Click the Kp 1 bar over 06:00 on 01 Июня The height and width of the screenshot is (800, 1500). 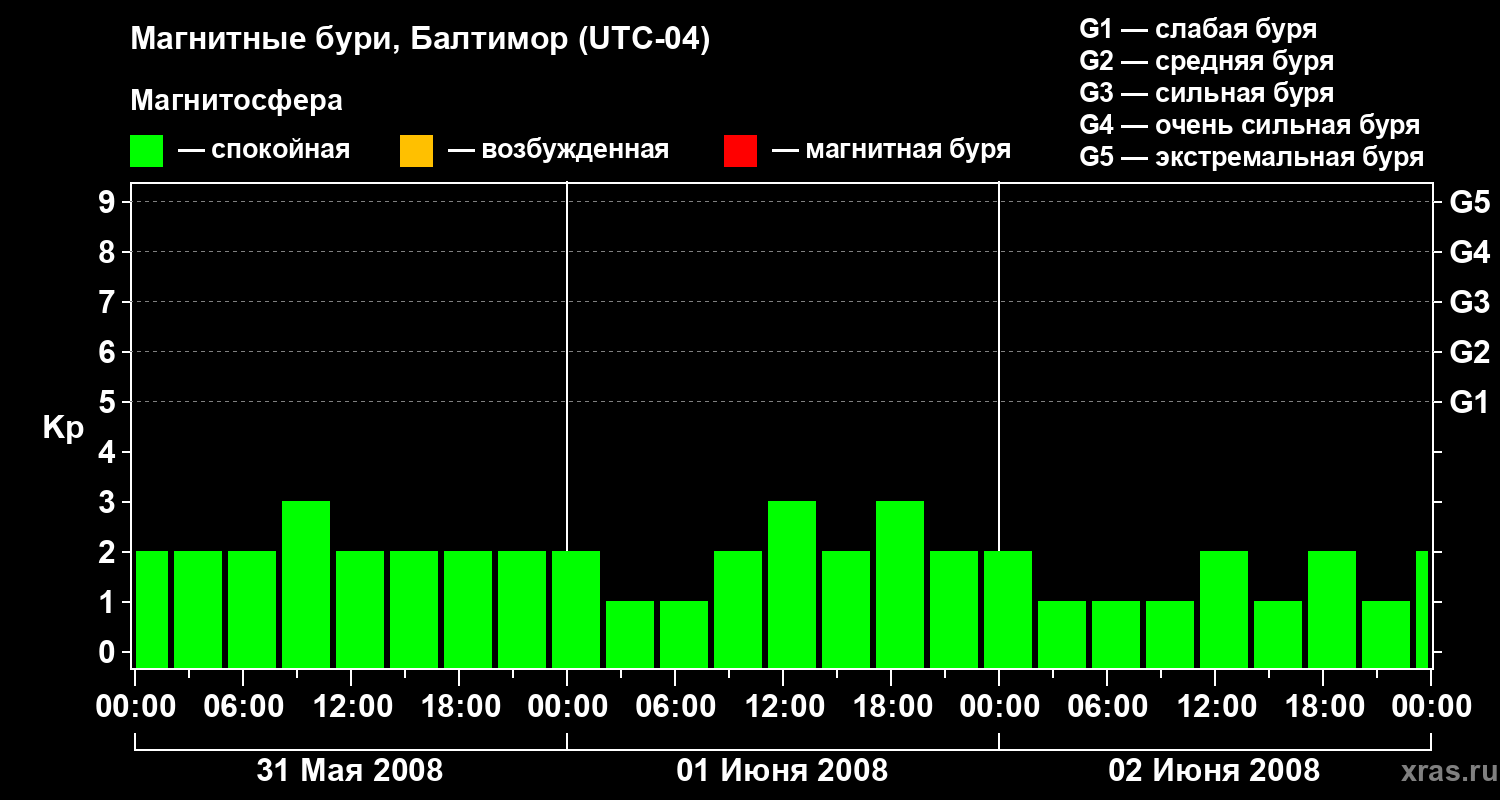(x=684, y=634)
